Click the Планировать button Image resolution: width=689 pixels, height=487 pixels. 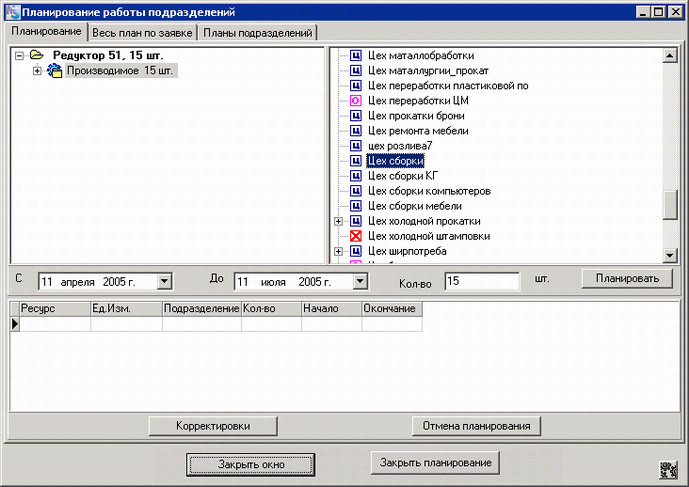tap(627, 279)
